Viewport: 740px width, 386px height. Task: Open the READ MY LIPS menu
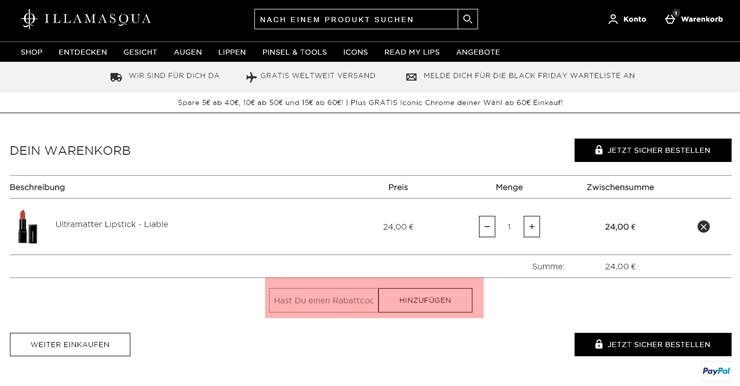pyautogui.click(x=412, y=52)
